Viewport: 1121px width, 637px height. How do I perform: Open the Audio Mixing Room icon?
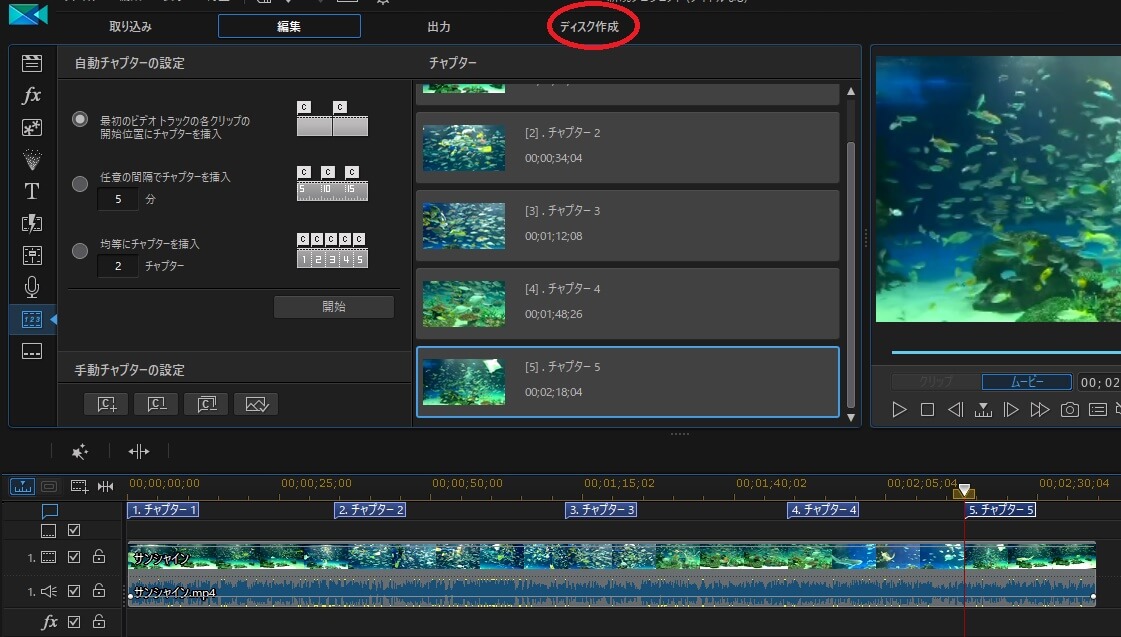click(x=31, y=255)
